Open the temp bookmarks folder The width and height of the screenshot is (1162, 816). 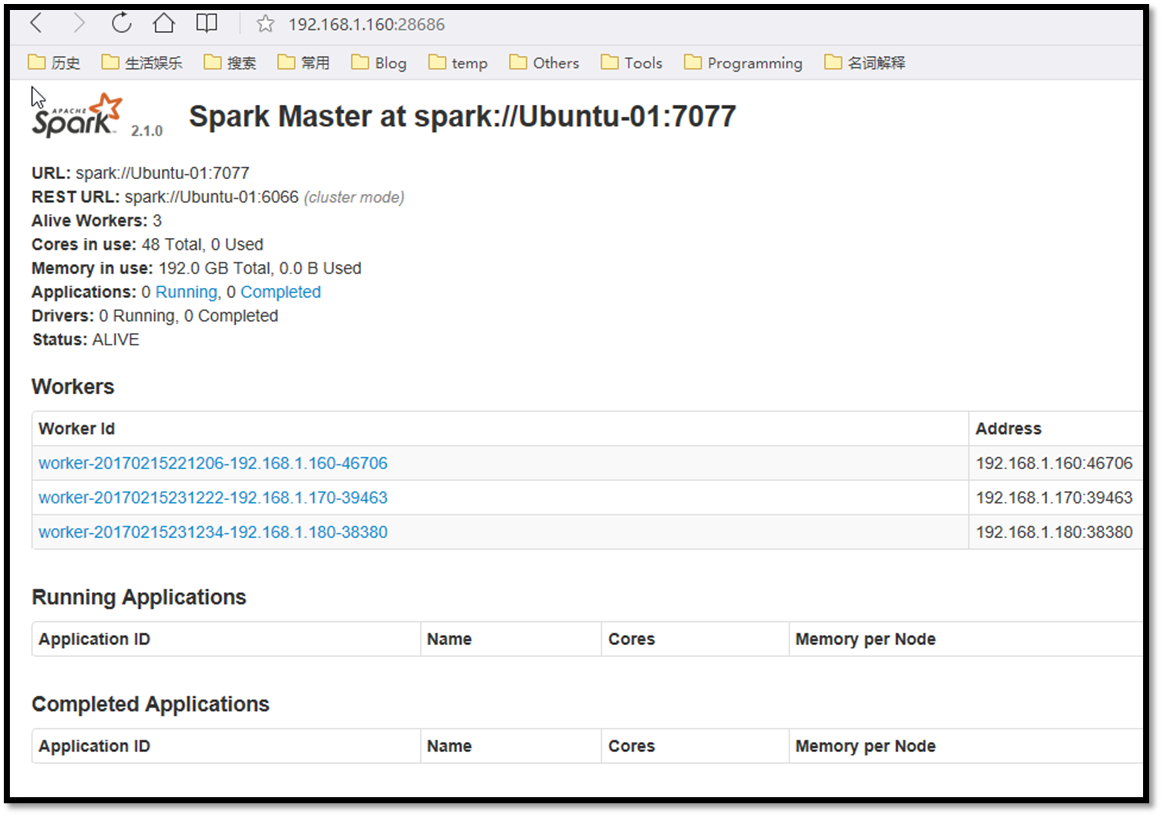pyautogui.click(x=458, y=63)
